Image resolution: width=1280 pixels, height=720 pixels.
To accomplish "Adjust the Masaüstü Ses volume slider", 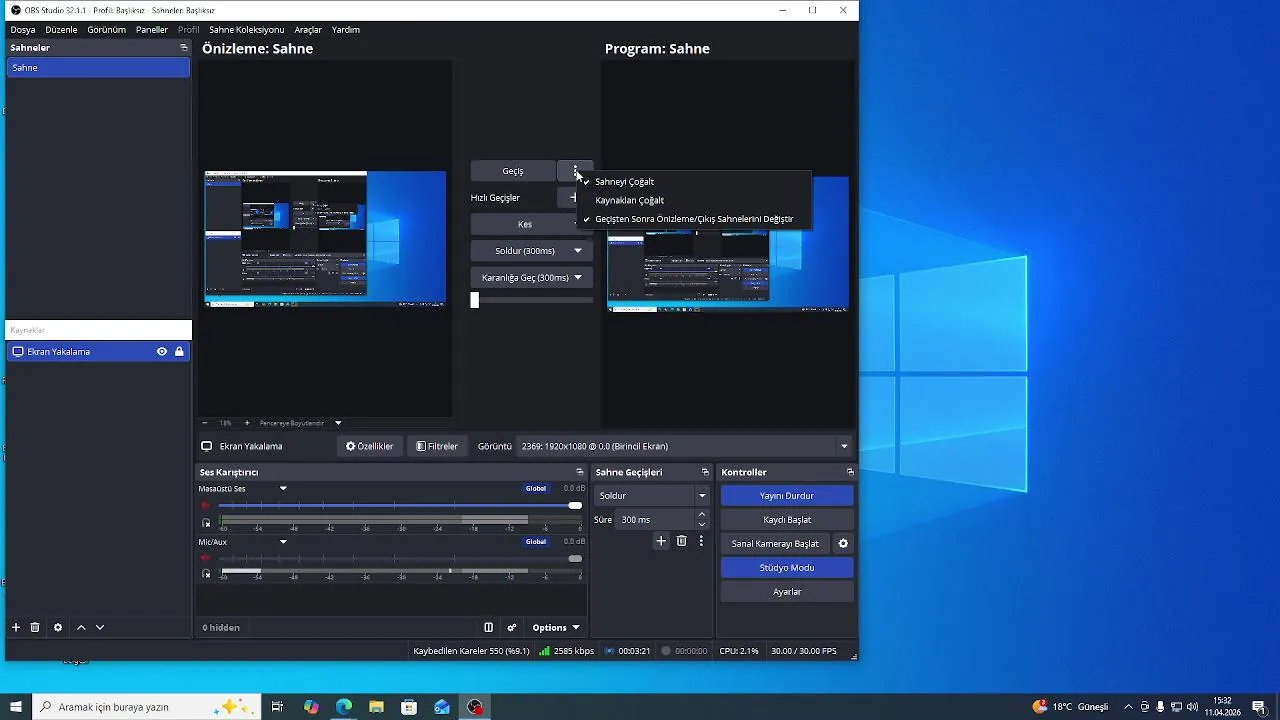I will (x=400, y=506).
